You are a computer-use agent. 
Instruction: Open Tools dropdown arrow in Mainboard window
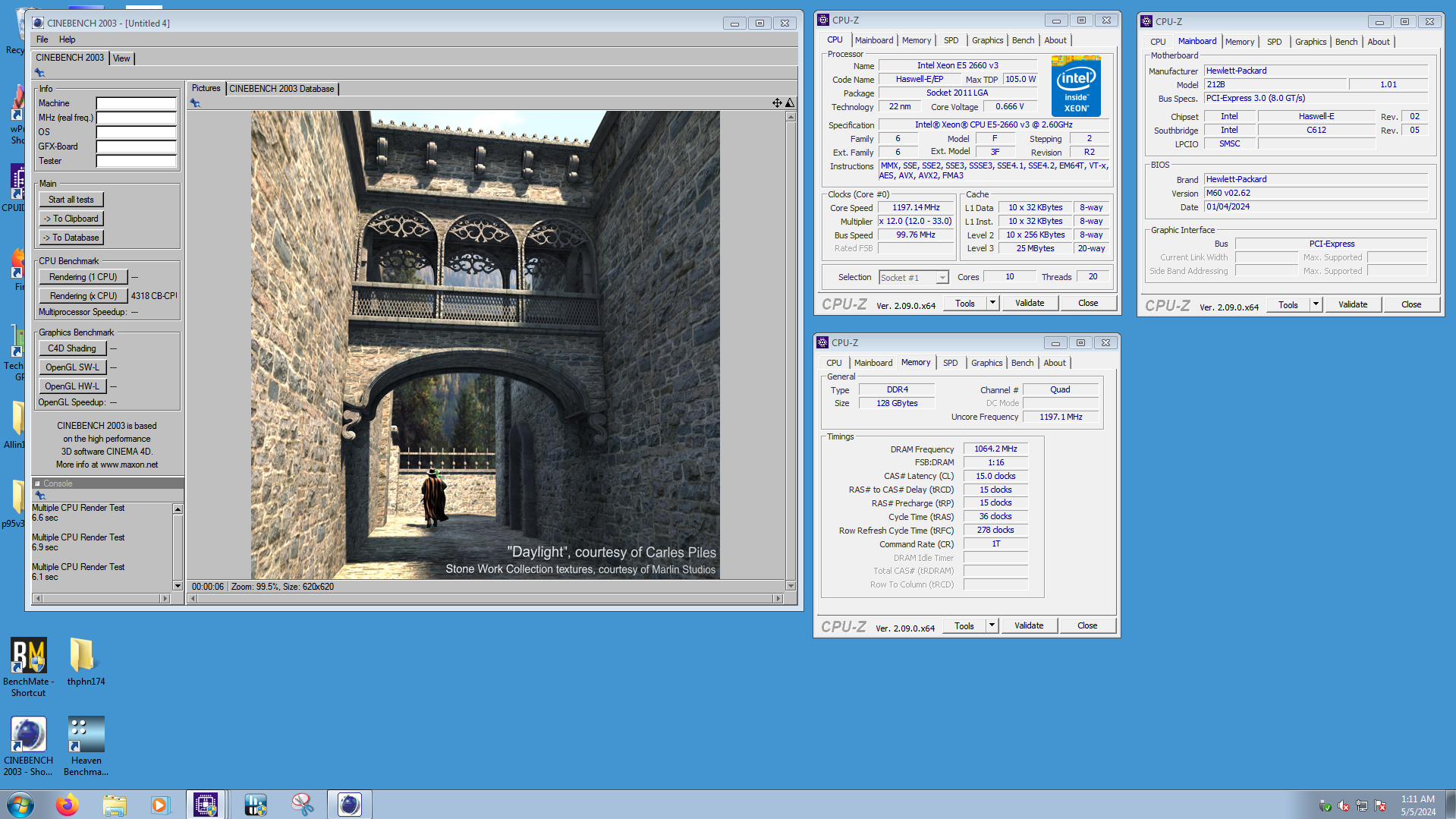click(1316, 304)
